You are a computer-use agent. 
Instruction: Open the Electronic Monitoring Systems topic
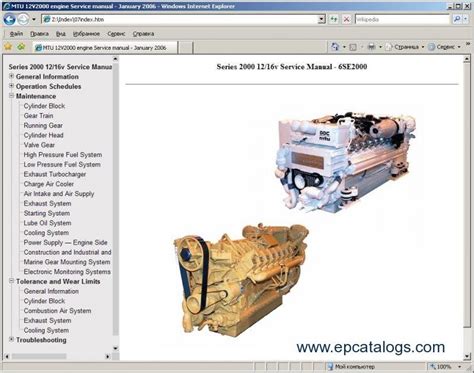[67, 272]
